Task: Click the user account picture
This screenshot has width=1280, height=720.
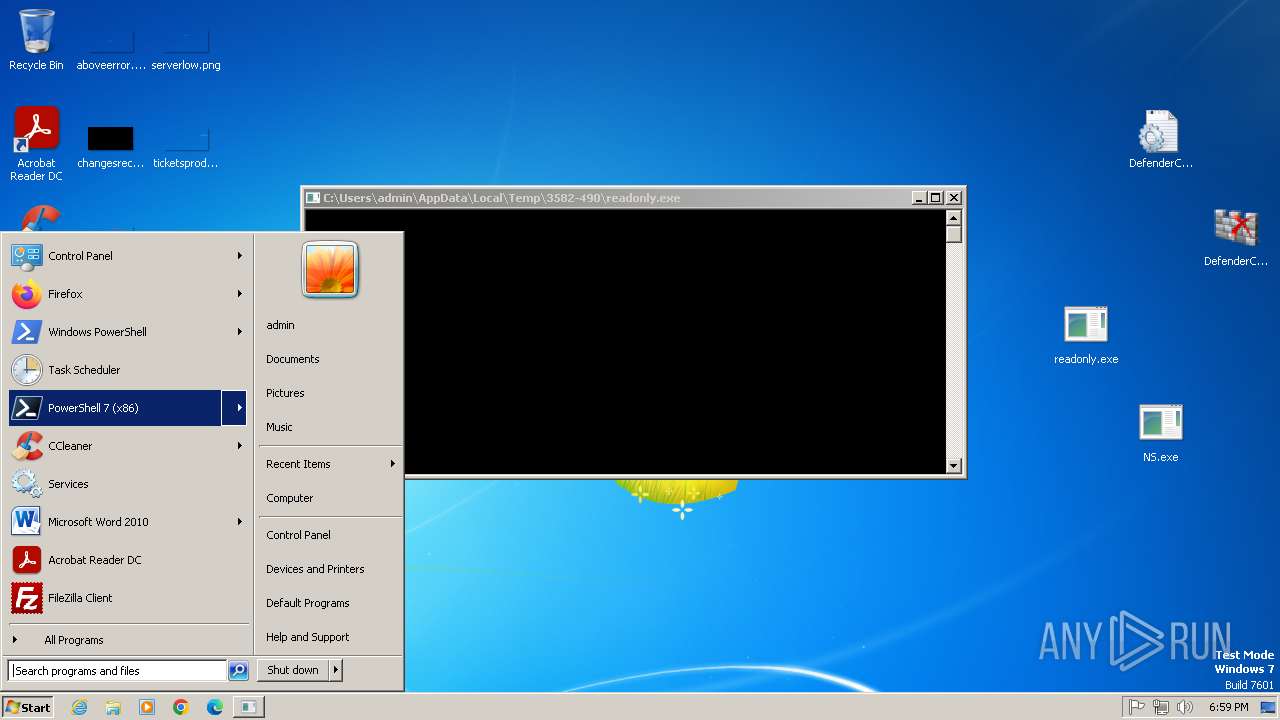Action: point(330,269)
